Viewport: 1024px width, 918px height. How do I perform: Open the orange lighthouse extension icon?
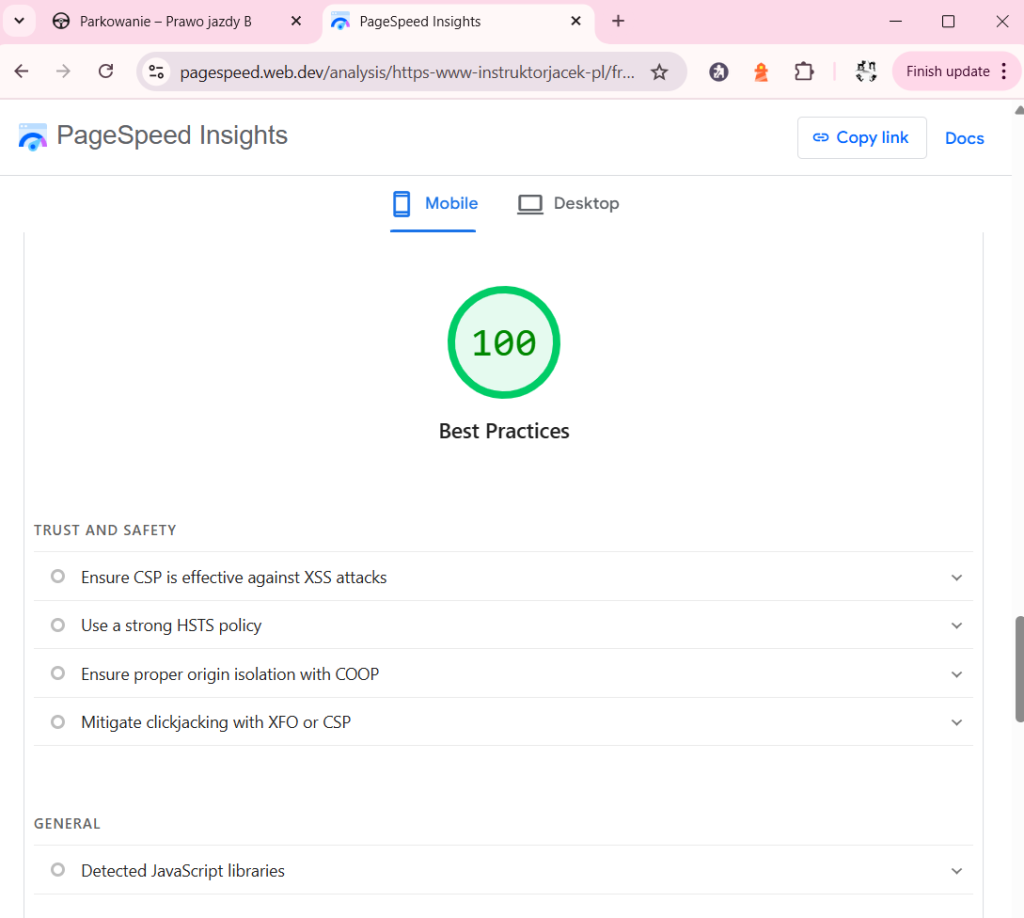[x=761, y=72]
